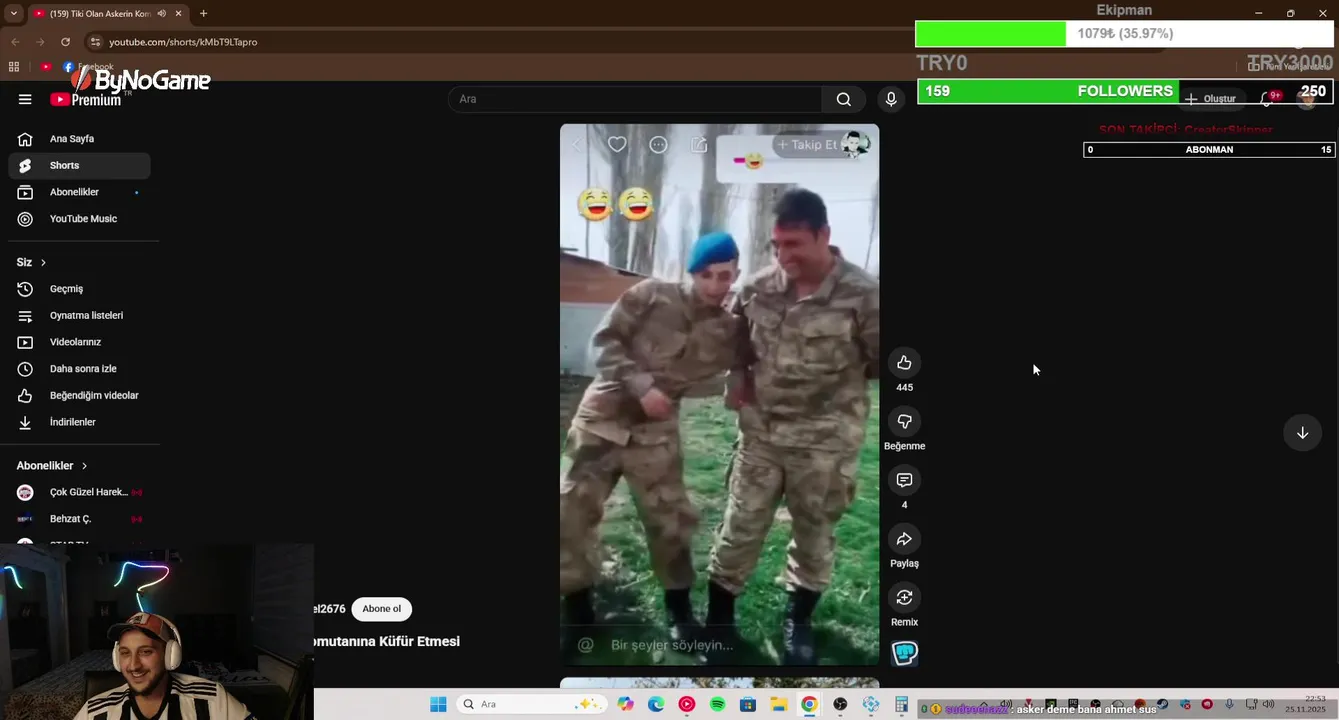Image resolution: width=1339 pixels, height=720 pixels.
Task: Like the Short with thumbs up
Action: 904,363
